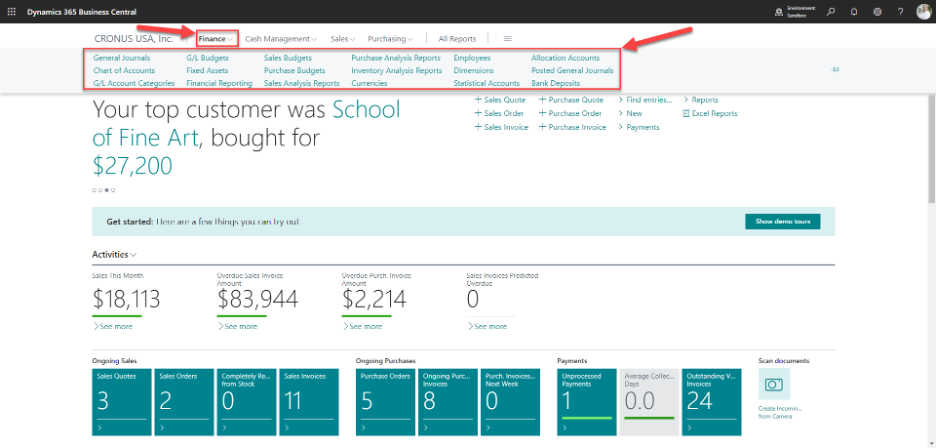Open the app launcher waffle icon
Screen dimensions: 936x448
coord(11,10)
